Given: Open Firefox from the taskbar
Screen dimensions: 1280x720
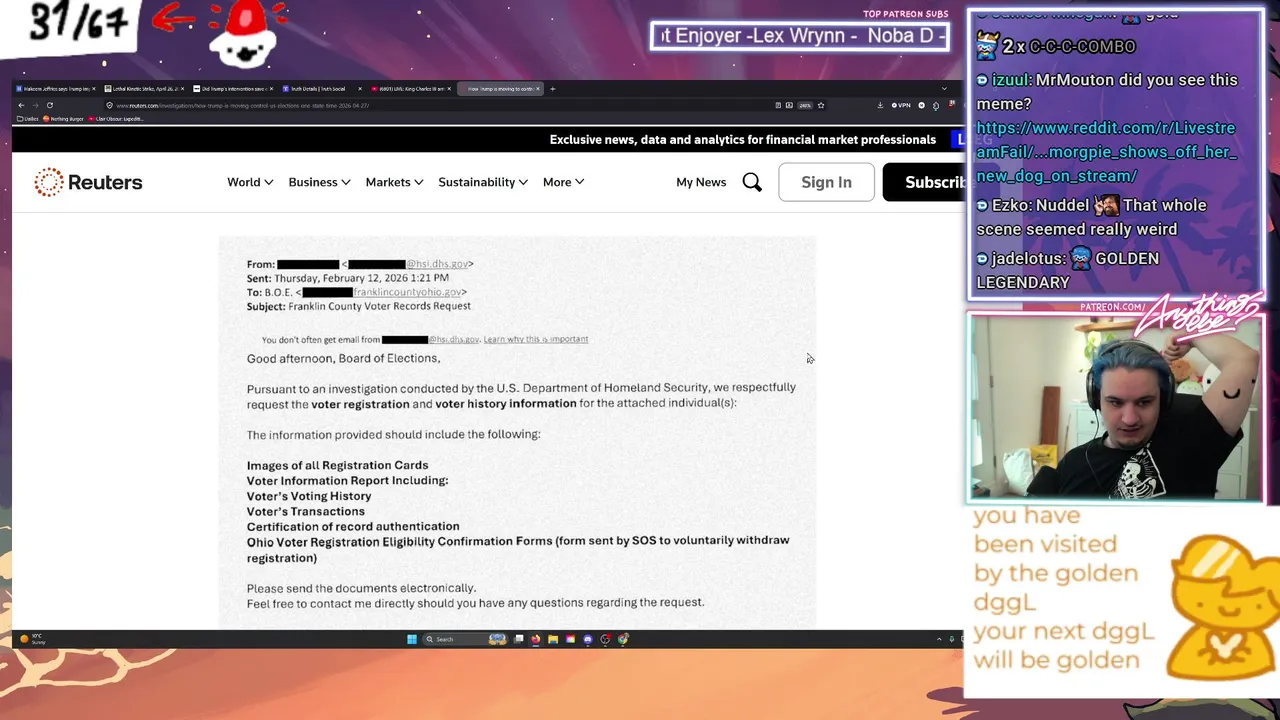Looking at the screenshot, I should [536, 639].
